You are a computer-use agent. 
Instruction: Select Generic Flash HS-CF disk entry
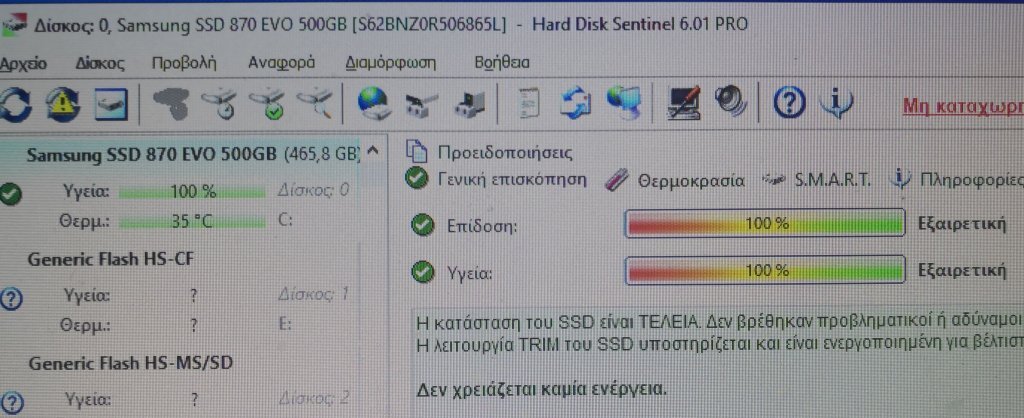[x=111, y=259]
